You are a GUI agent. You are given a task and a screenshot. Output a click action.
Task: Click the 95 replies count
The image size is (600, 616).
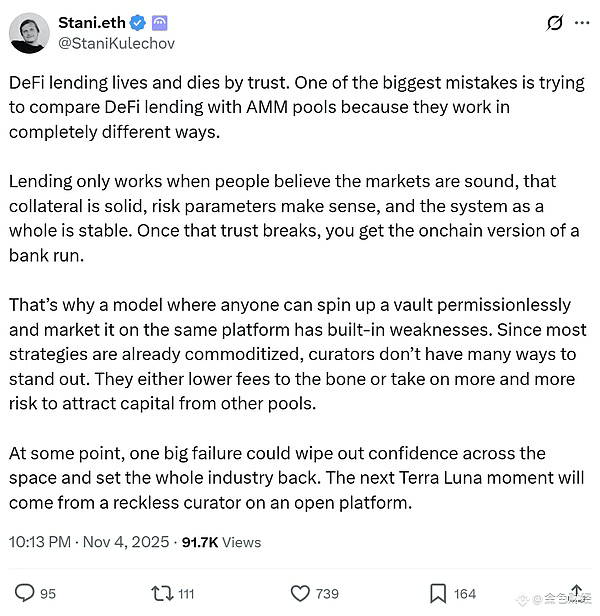48,594
